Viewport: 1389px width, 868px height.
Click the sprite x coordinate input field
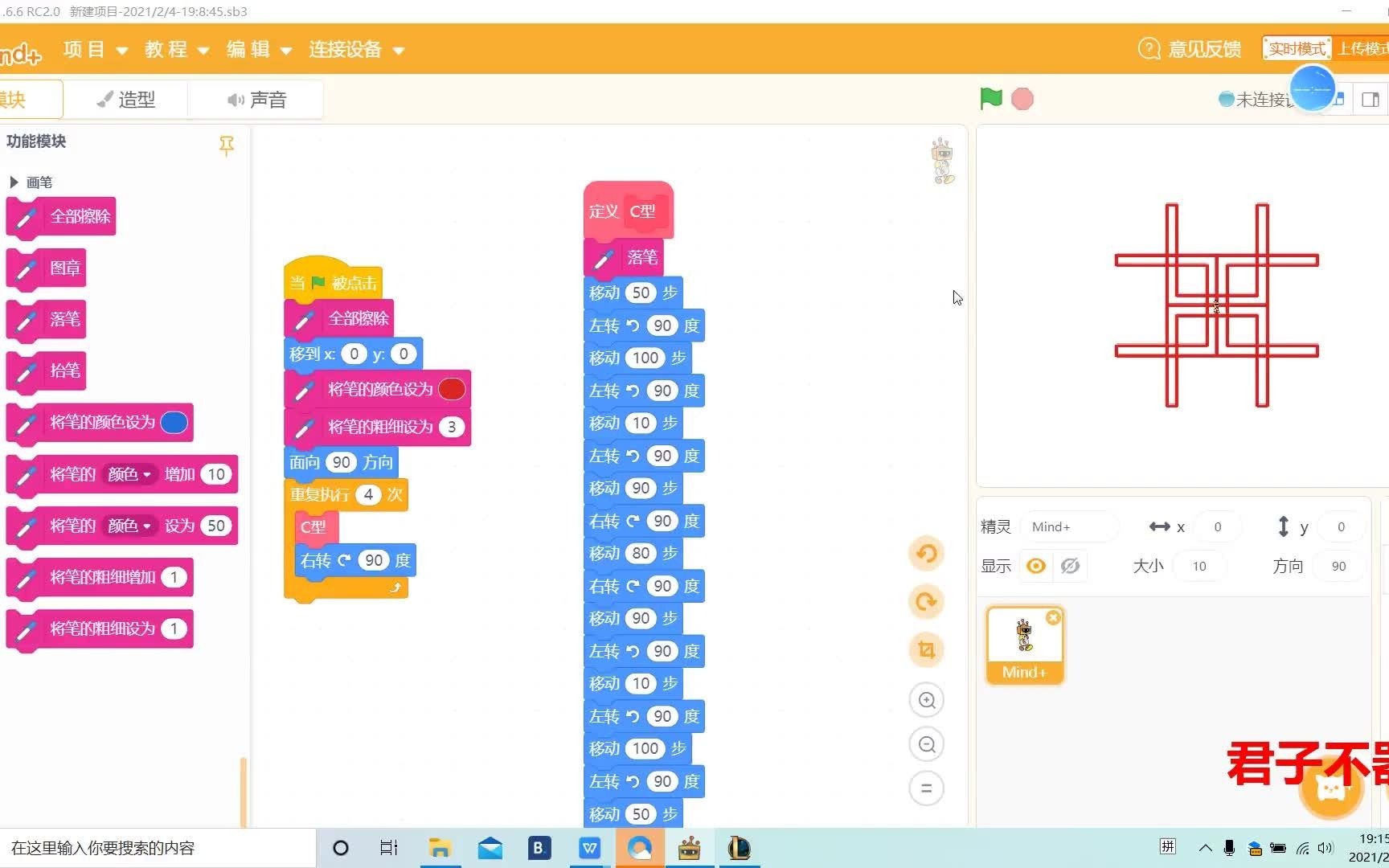point(1217,526)
